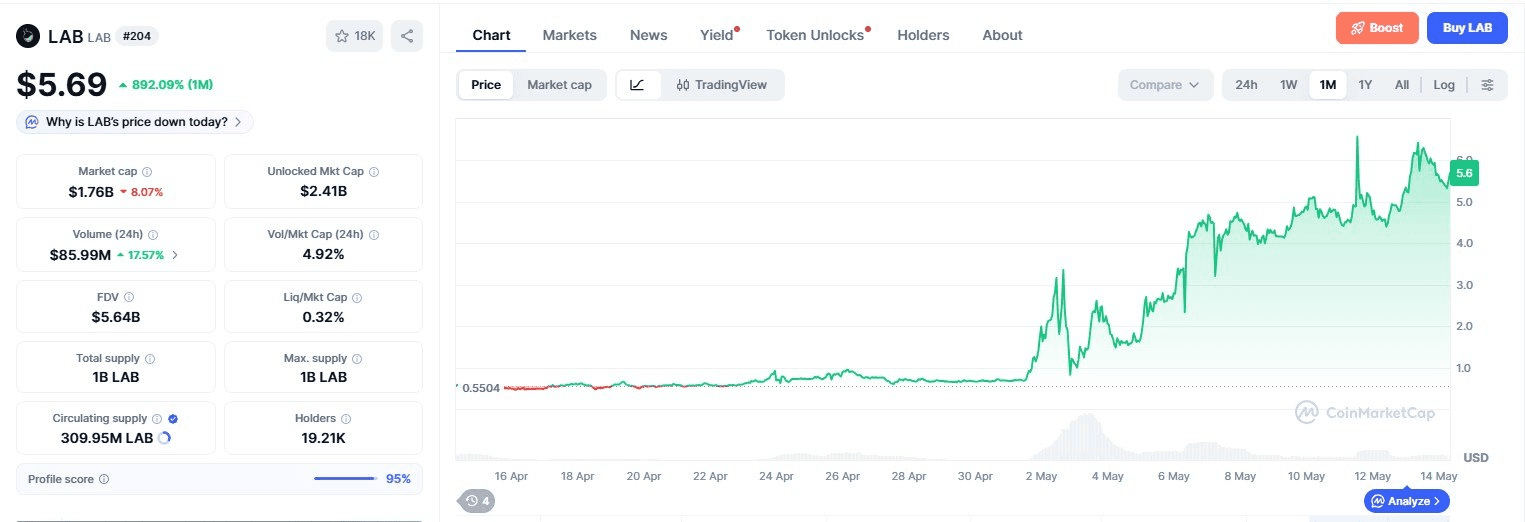Viewport: 1525px width, 522px height.
Task: Add LAB to watchlist with star button
Action: 354,36
